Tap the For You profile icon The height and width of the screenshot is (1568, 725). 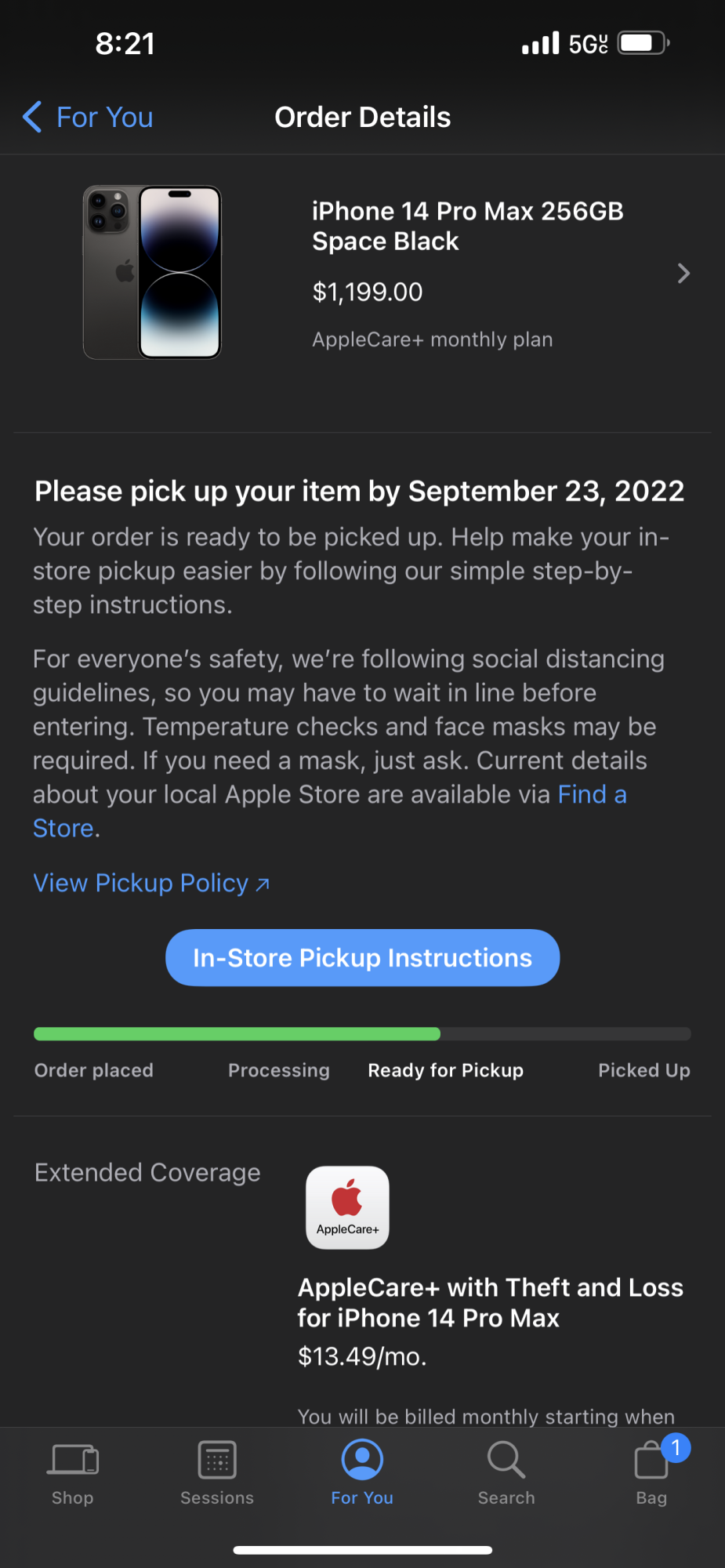(x=362, y=1460)
